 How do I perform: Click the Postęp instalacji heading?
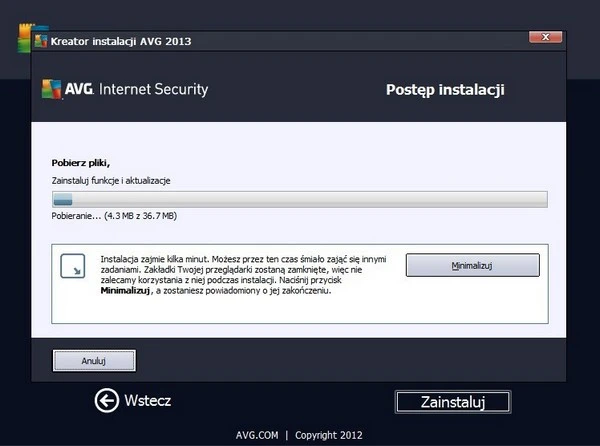(x=445, y=90)
